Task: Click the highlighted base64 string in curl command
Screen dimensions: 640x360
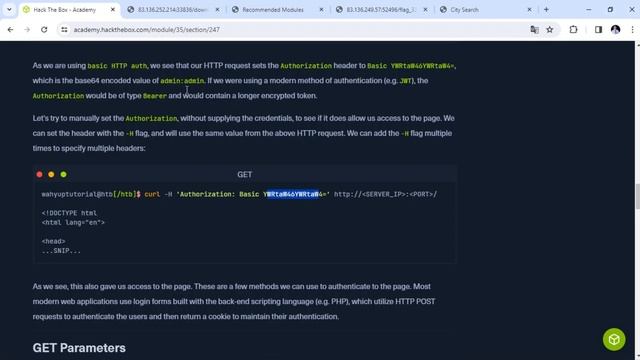Action: (x=293, y=194)
